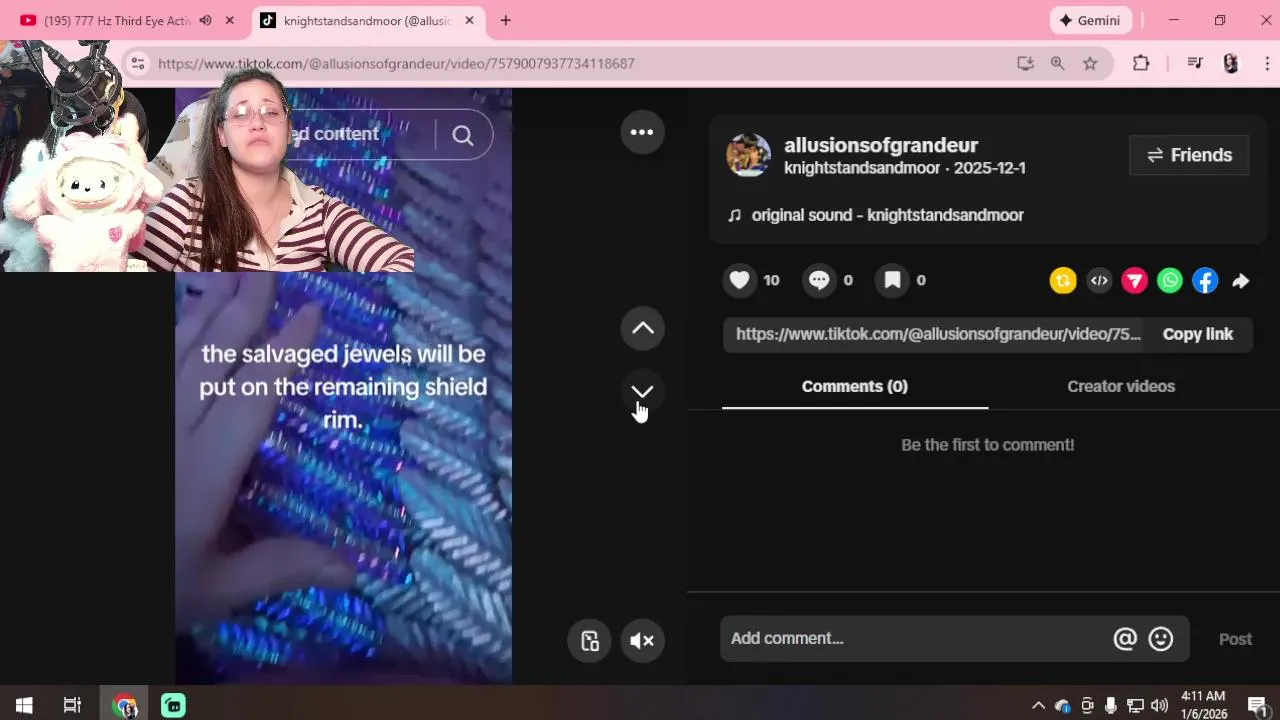
Task: Show hidden tray icons chevron
Action: pyautogui.click(x=1038, y=705)
